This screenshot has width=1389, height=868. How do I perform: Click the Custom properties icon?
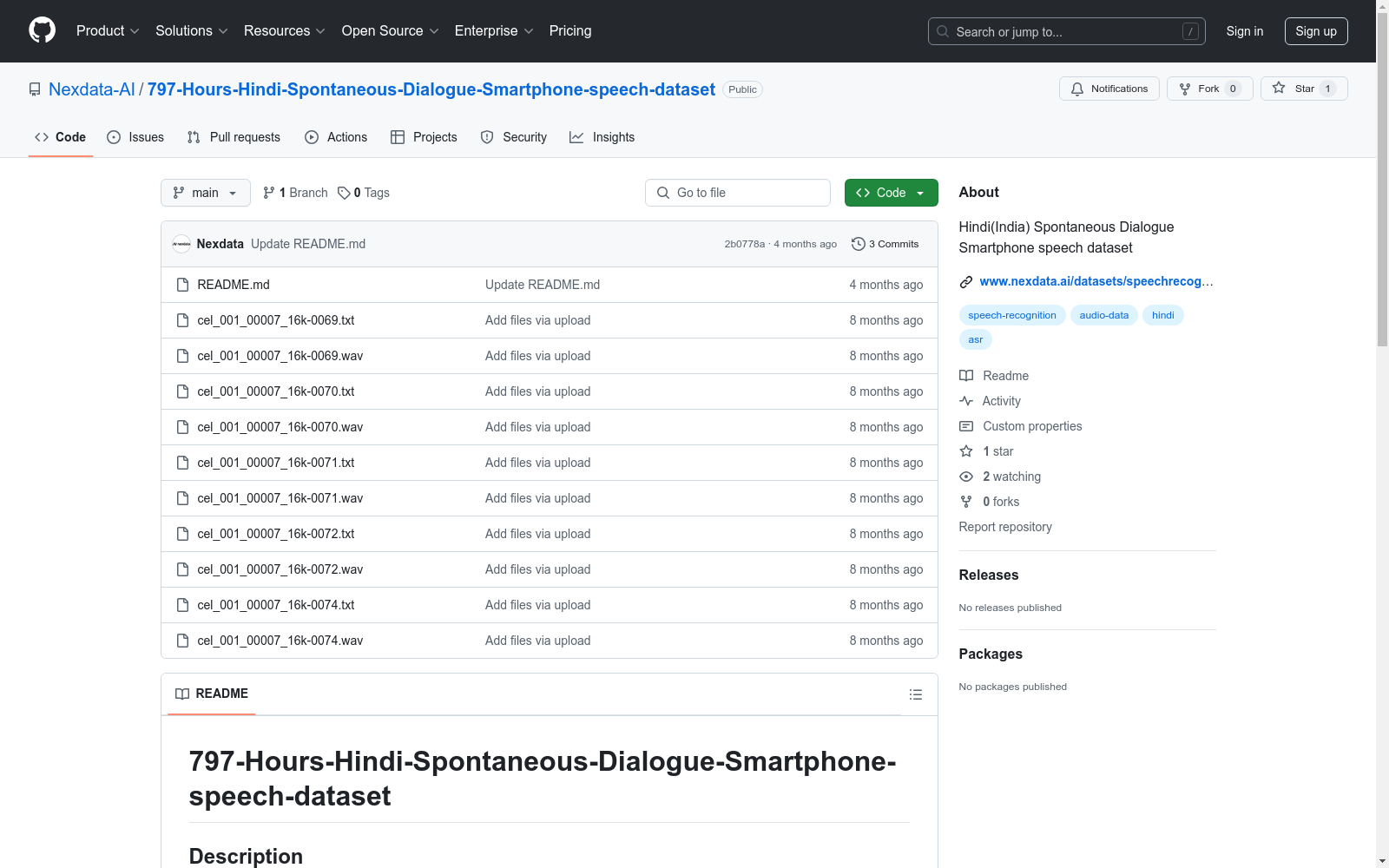tap(966, 426)
